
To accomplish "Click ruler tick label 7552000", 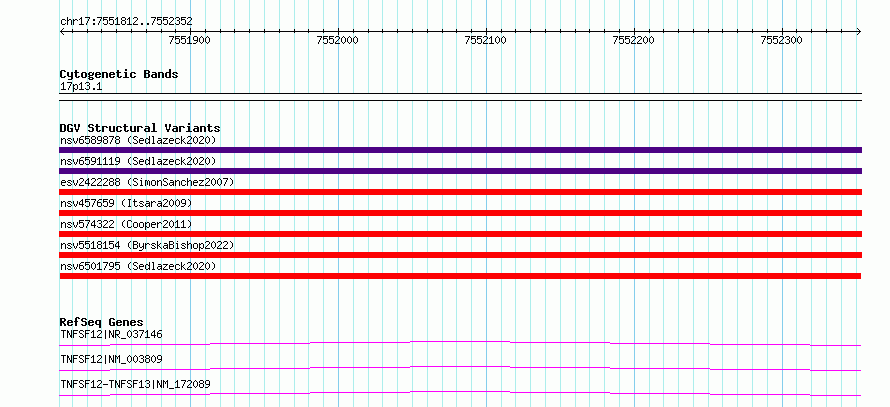I will 338,40.
